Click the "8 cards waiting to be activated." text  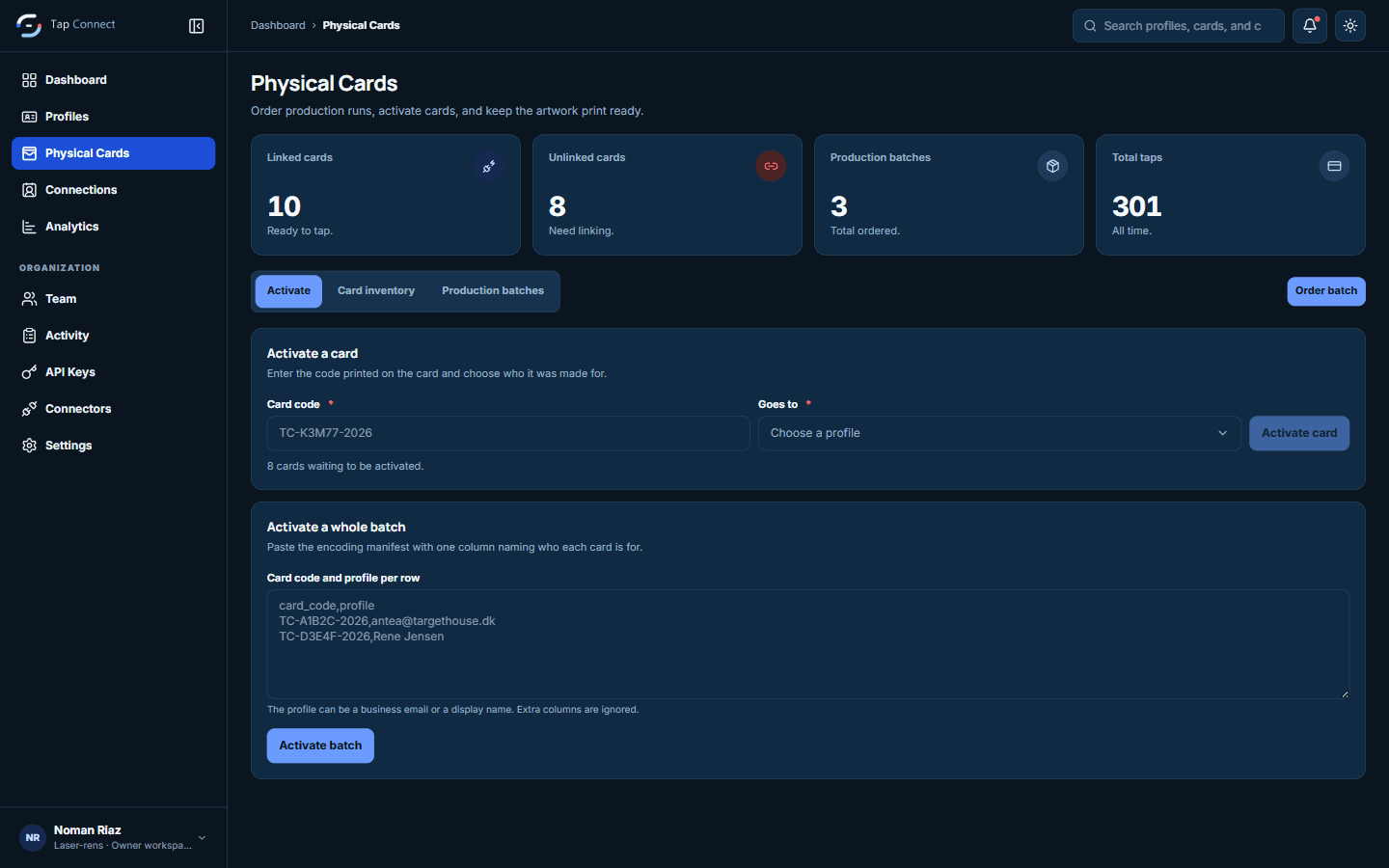(x=345, y=466)
